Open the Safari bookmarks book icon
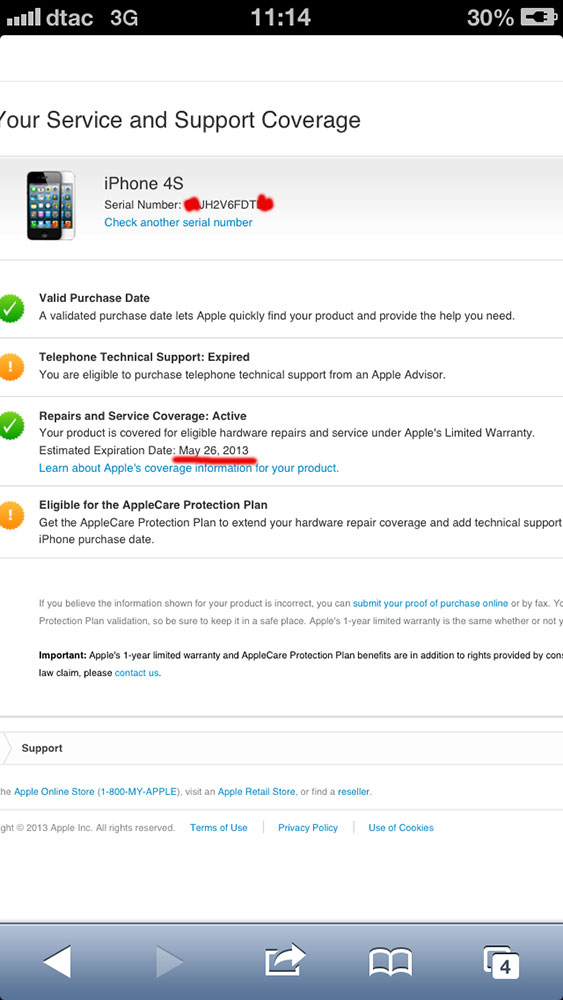Viewport: 563px width, 1000px height. [390, 962]
